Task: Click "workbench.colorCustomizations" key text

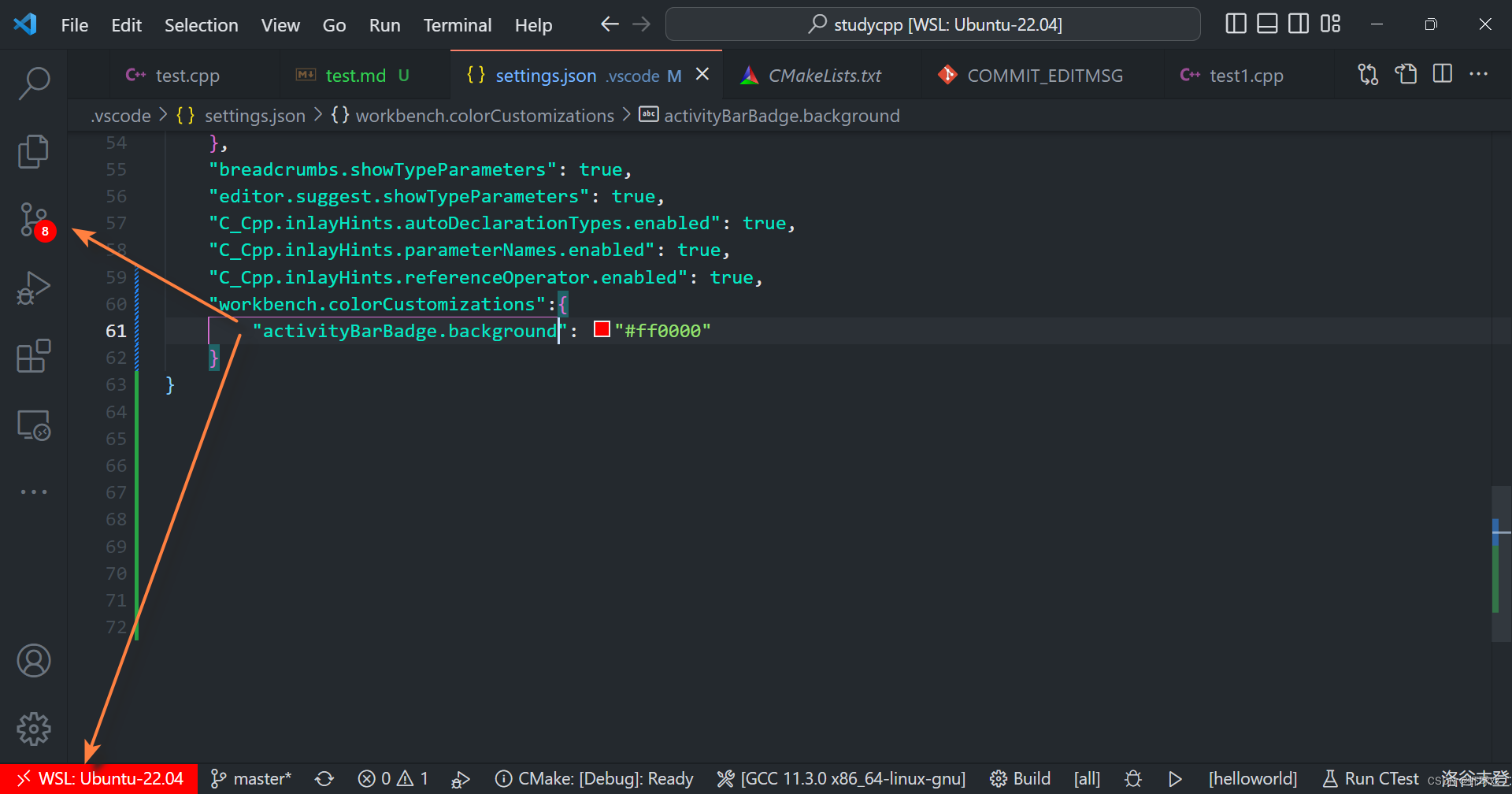Action: coord(377,304)
